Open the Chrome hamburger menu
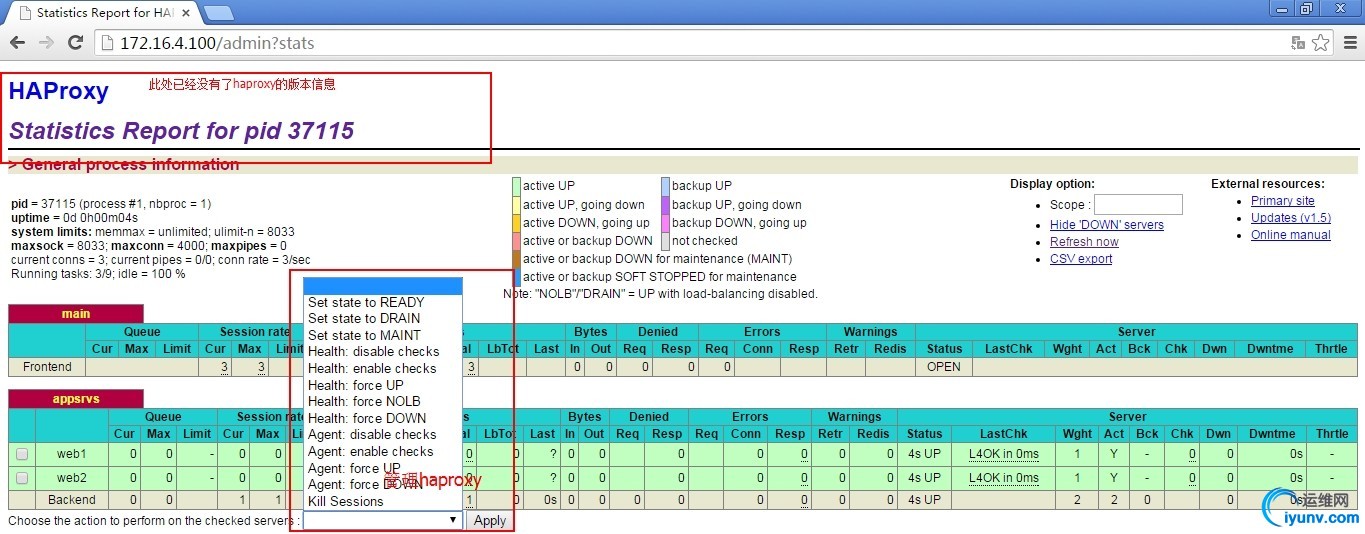Image resolution: width=1365 pixels, height=534 pixels. click(1349, 43)
